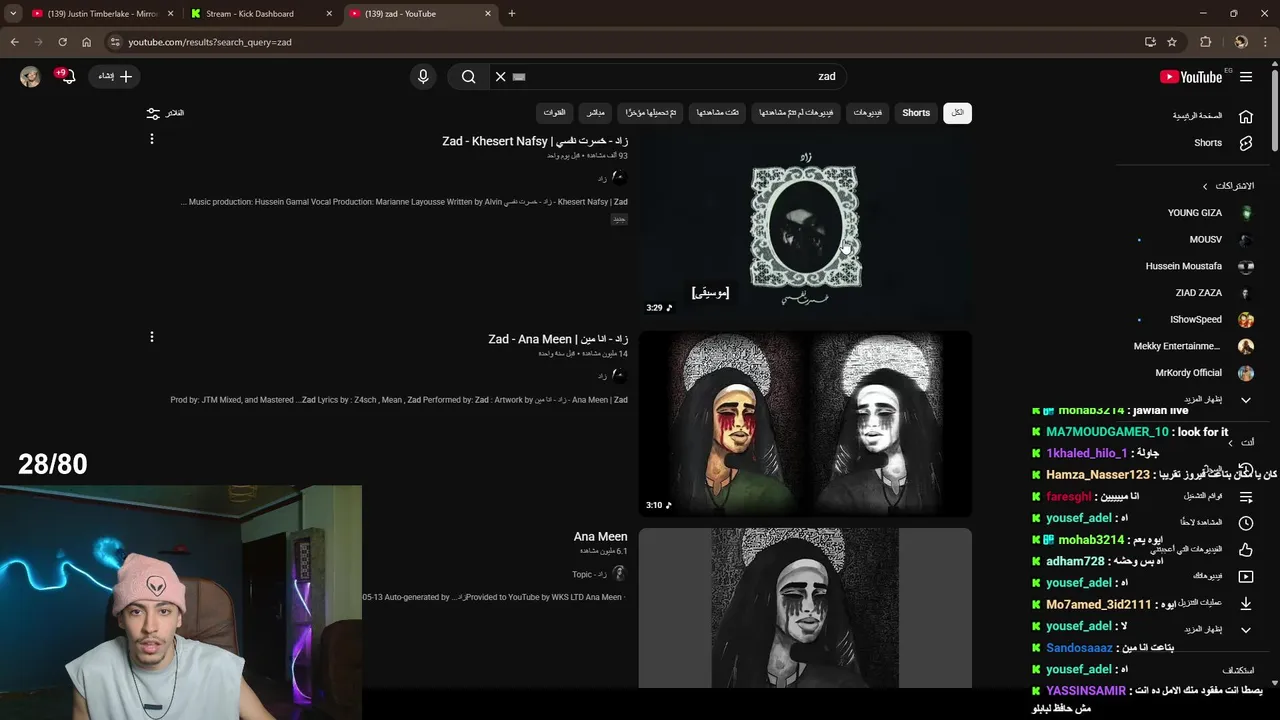Clear the search query with X
1280x720 pixels.
click(x=501, y=77)
